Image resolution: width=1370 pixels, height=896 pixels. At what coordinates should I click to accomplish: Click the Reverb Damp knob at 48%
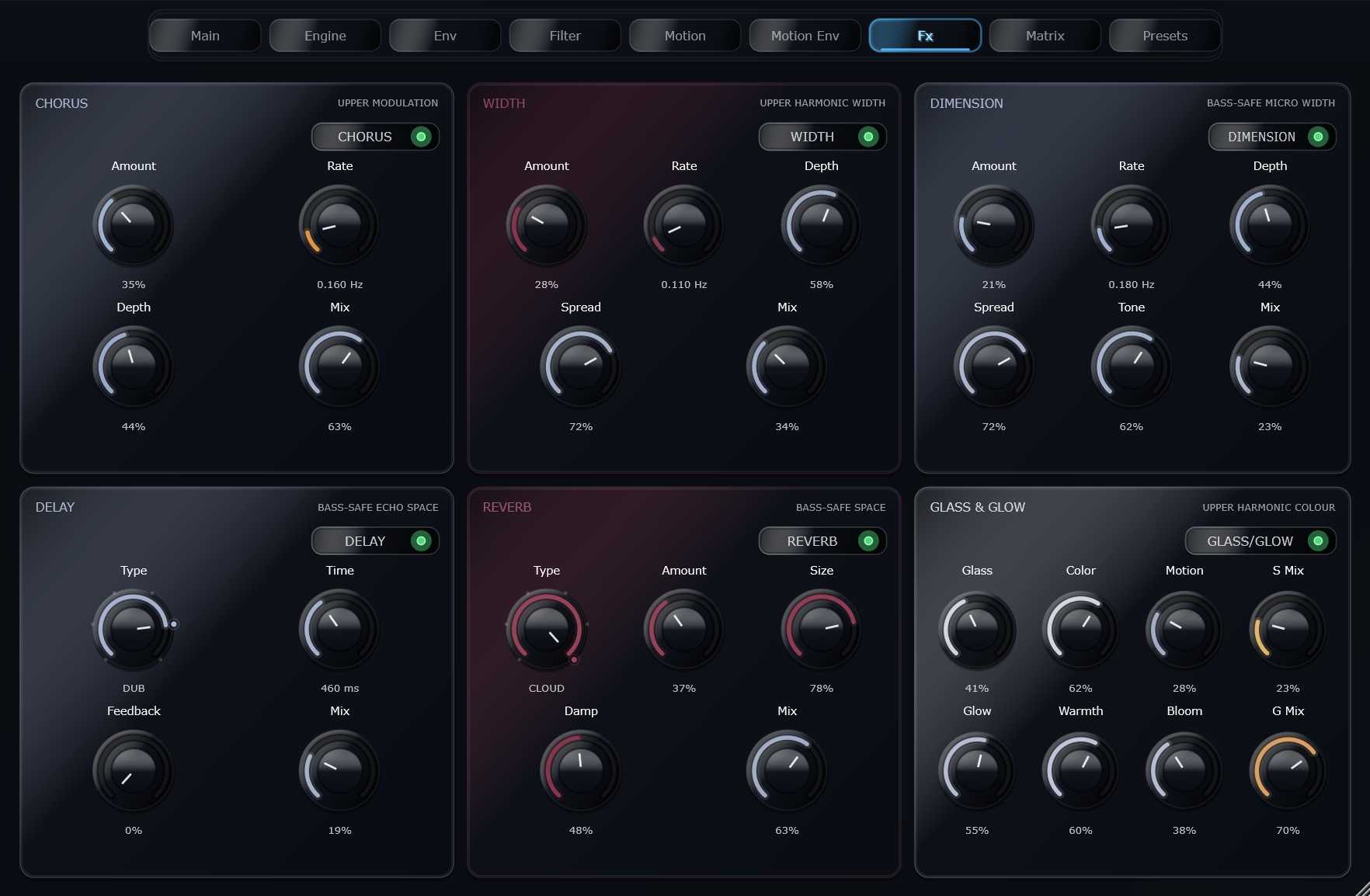(581, 770)
